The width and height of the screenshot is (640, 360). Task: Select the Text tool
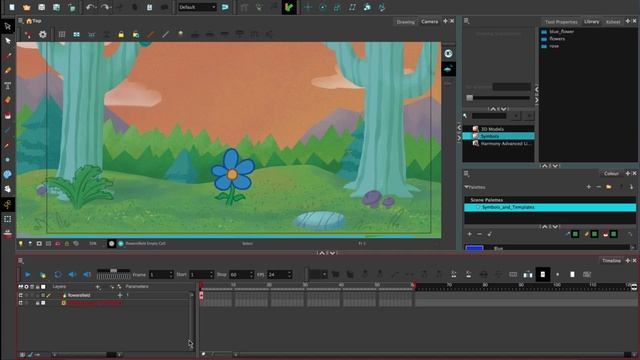point(8,85)
